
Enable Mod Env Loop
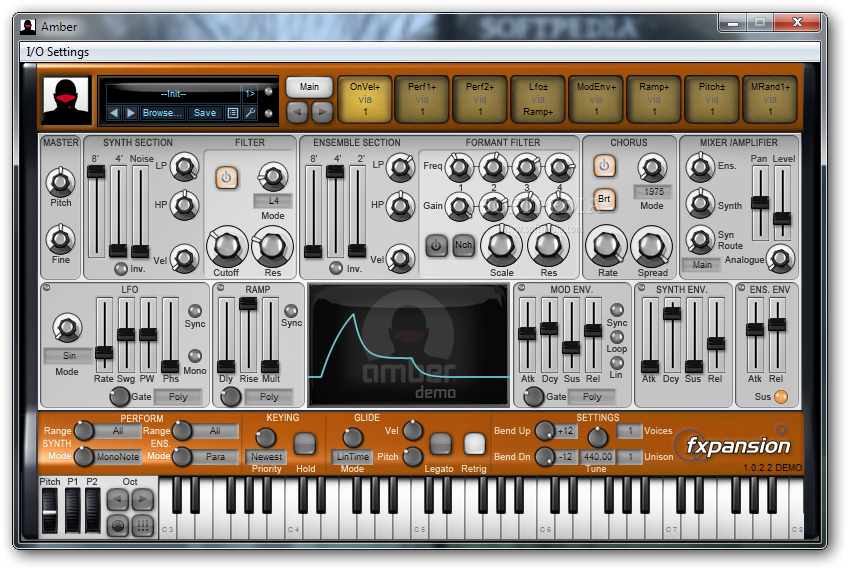617,336
